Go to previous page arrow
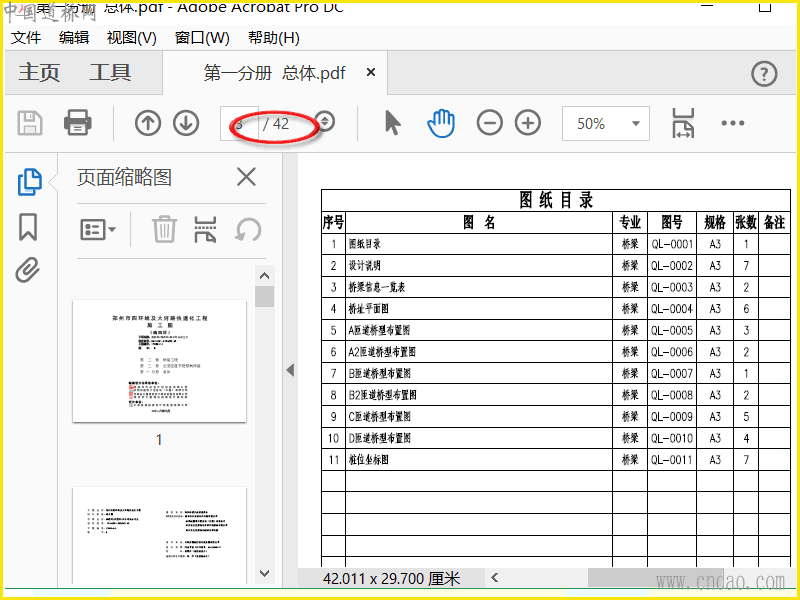 (148, 123)
